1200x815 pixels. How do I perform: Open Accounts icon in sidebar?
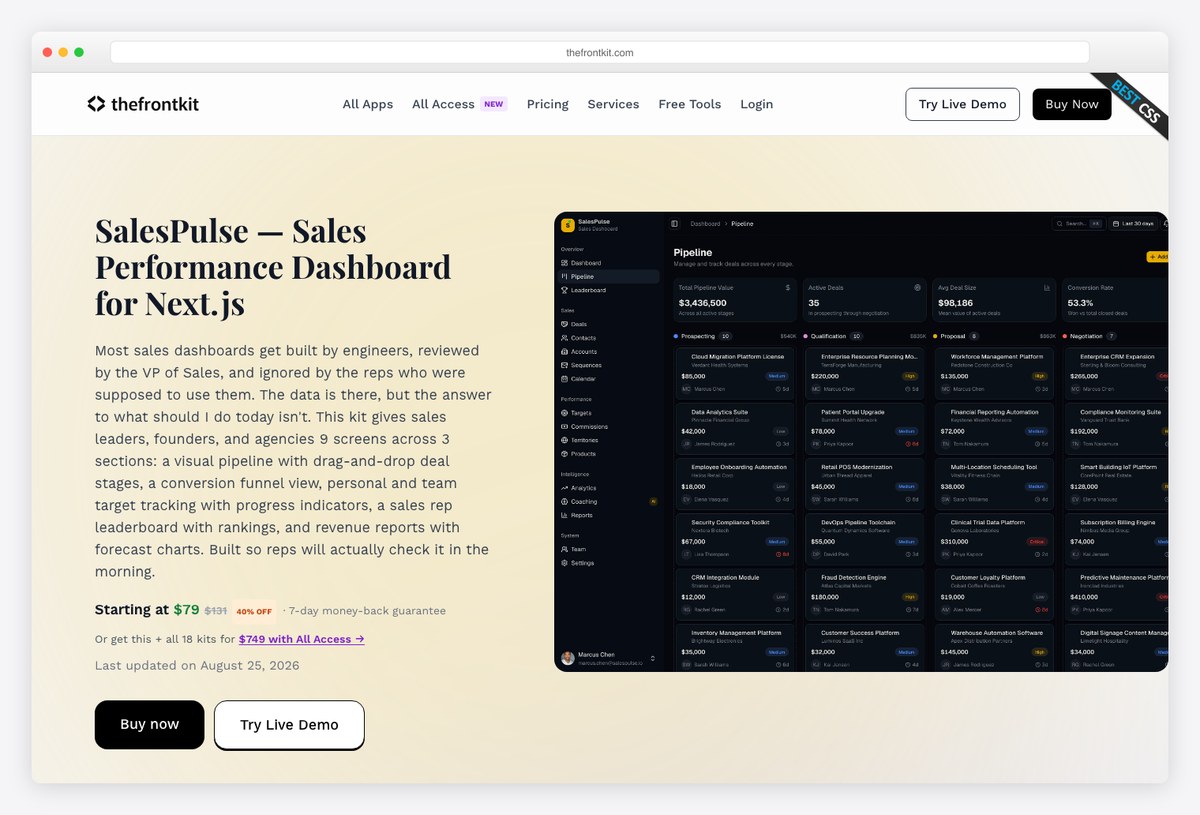click(565, 352)
